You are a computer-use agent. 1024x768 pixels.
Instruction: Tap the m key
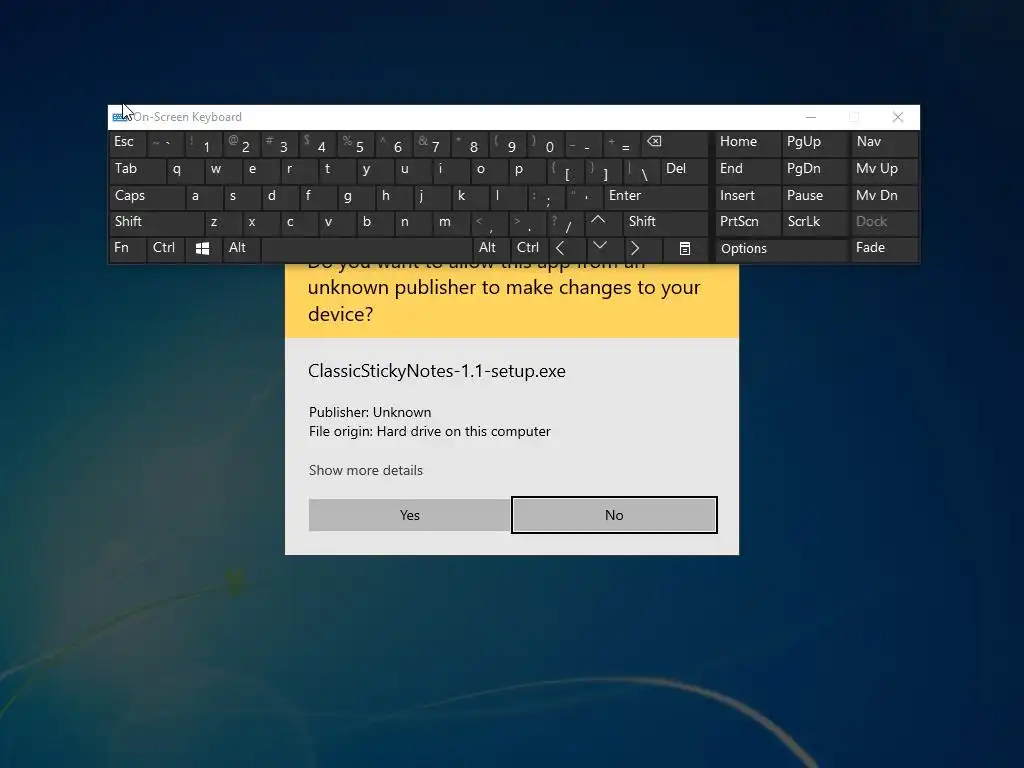pos(452,223)
